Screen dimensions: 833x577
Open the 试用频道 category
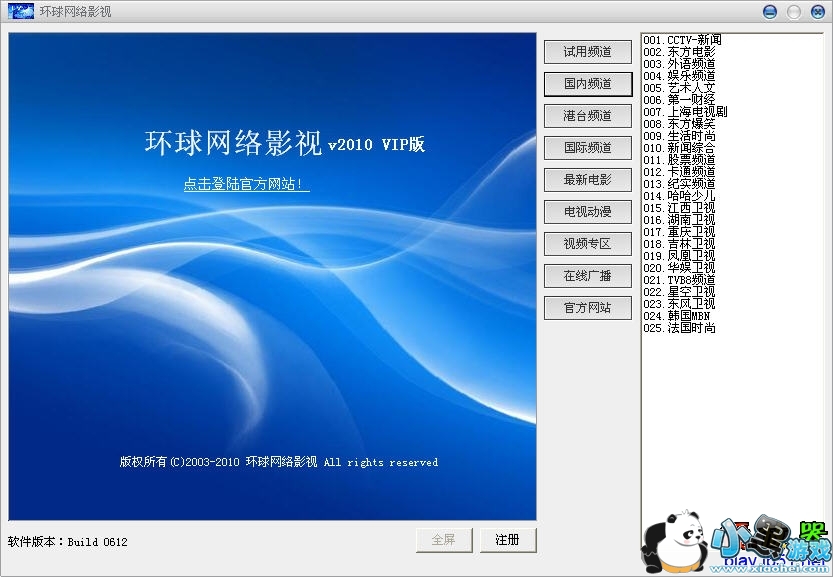(588, 52)
